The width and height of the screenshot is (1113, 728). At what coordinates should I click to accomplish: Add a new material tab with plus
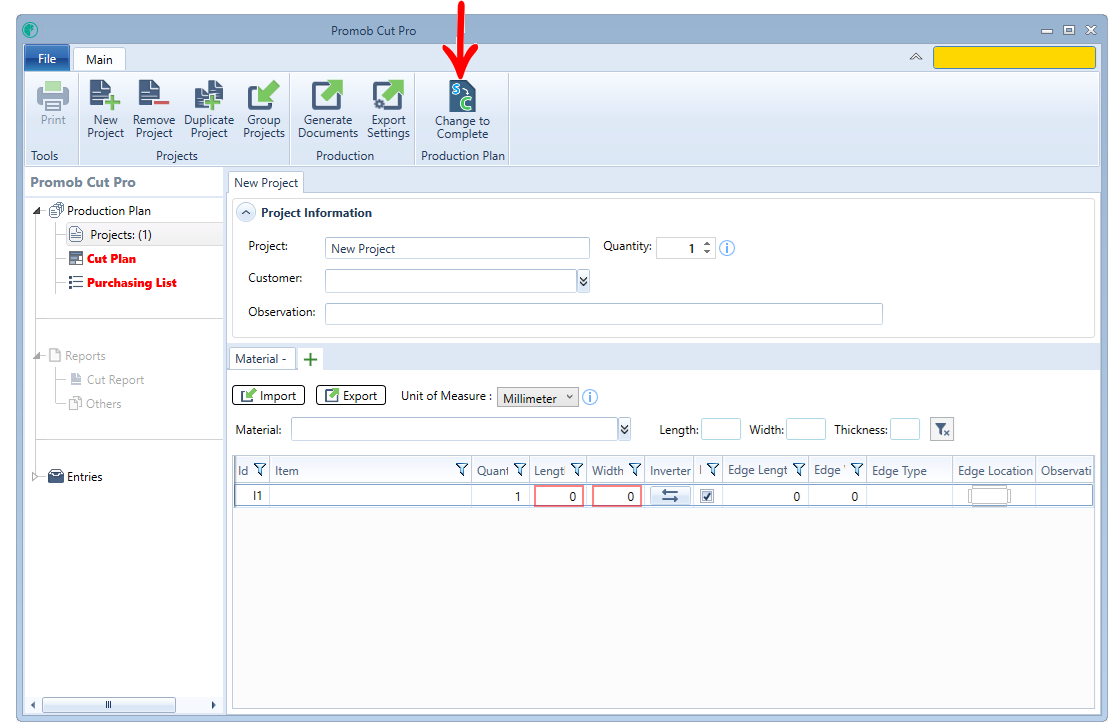310,360
